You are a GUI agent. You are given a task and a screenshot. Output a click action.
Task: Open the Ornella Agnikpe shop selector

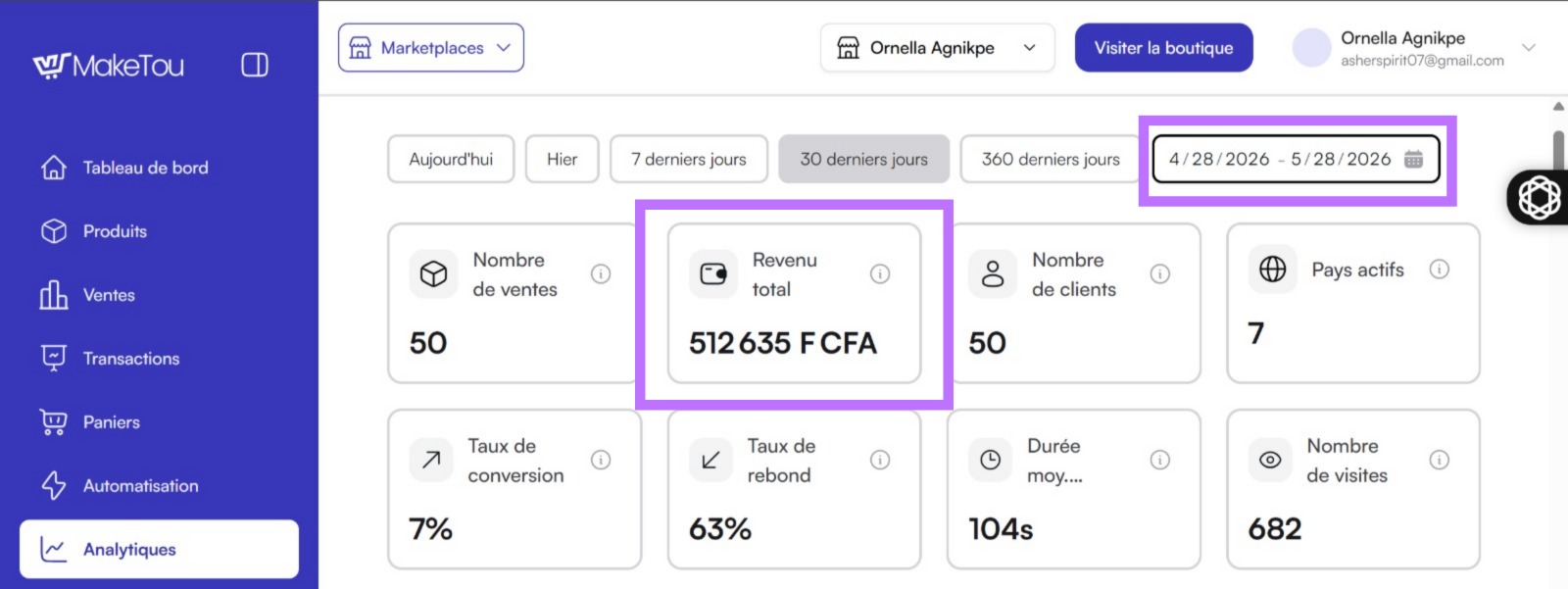pyautogui.click(x=937, y=48)
